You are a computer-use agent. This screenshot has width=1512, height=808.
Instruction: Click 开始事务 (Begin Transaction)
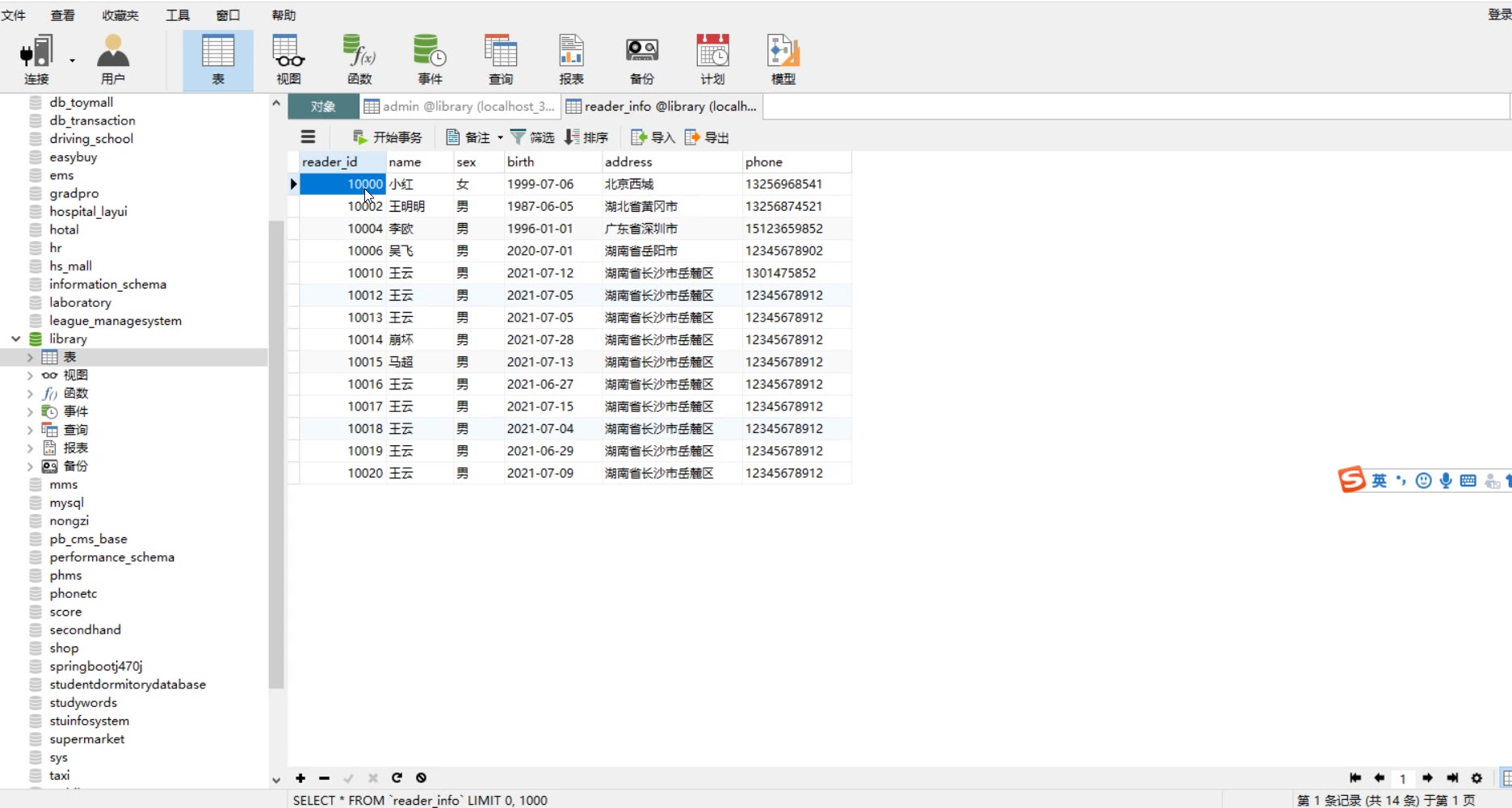[x=388, y=137]
